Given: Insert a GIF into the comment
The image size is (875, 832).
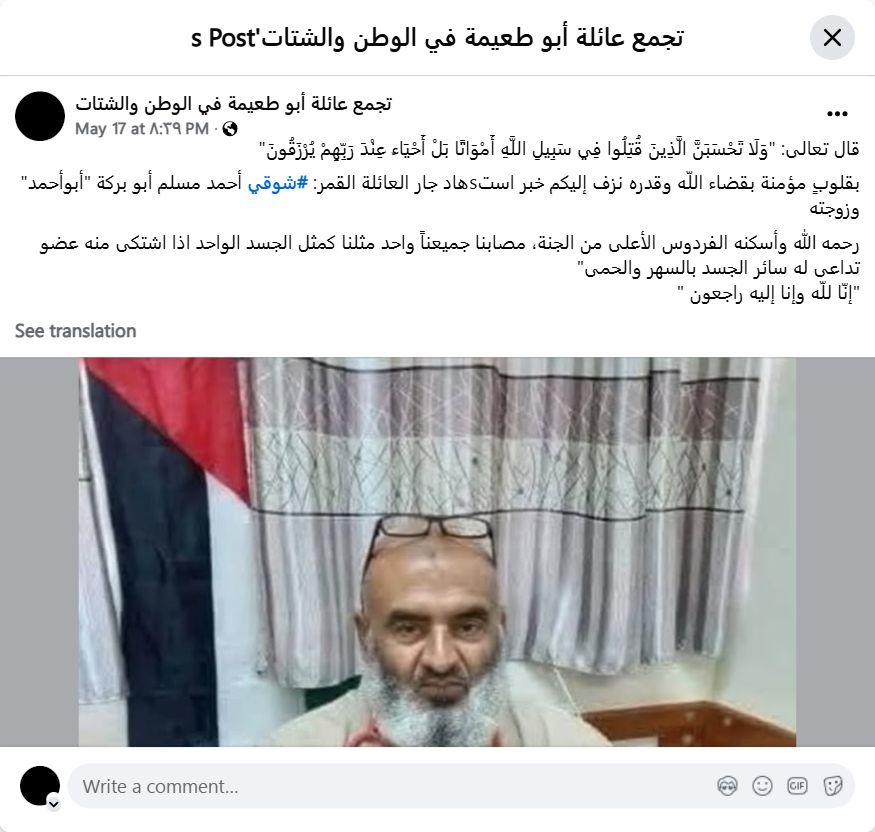Looking at the screenshot, I should [797, 786].
